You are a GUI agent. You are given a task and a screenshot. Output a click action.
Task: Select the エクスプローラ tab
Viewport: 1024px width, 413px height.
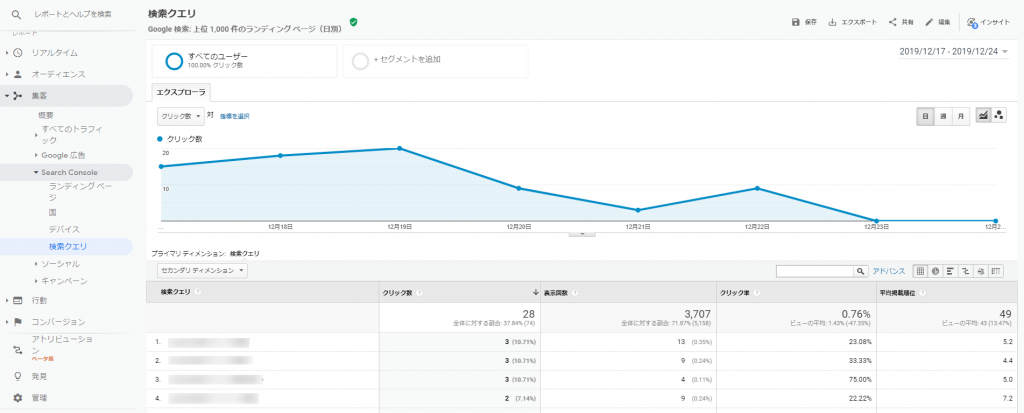click(x=181, y=92)
